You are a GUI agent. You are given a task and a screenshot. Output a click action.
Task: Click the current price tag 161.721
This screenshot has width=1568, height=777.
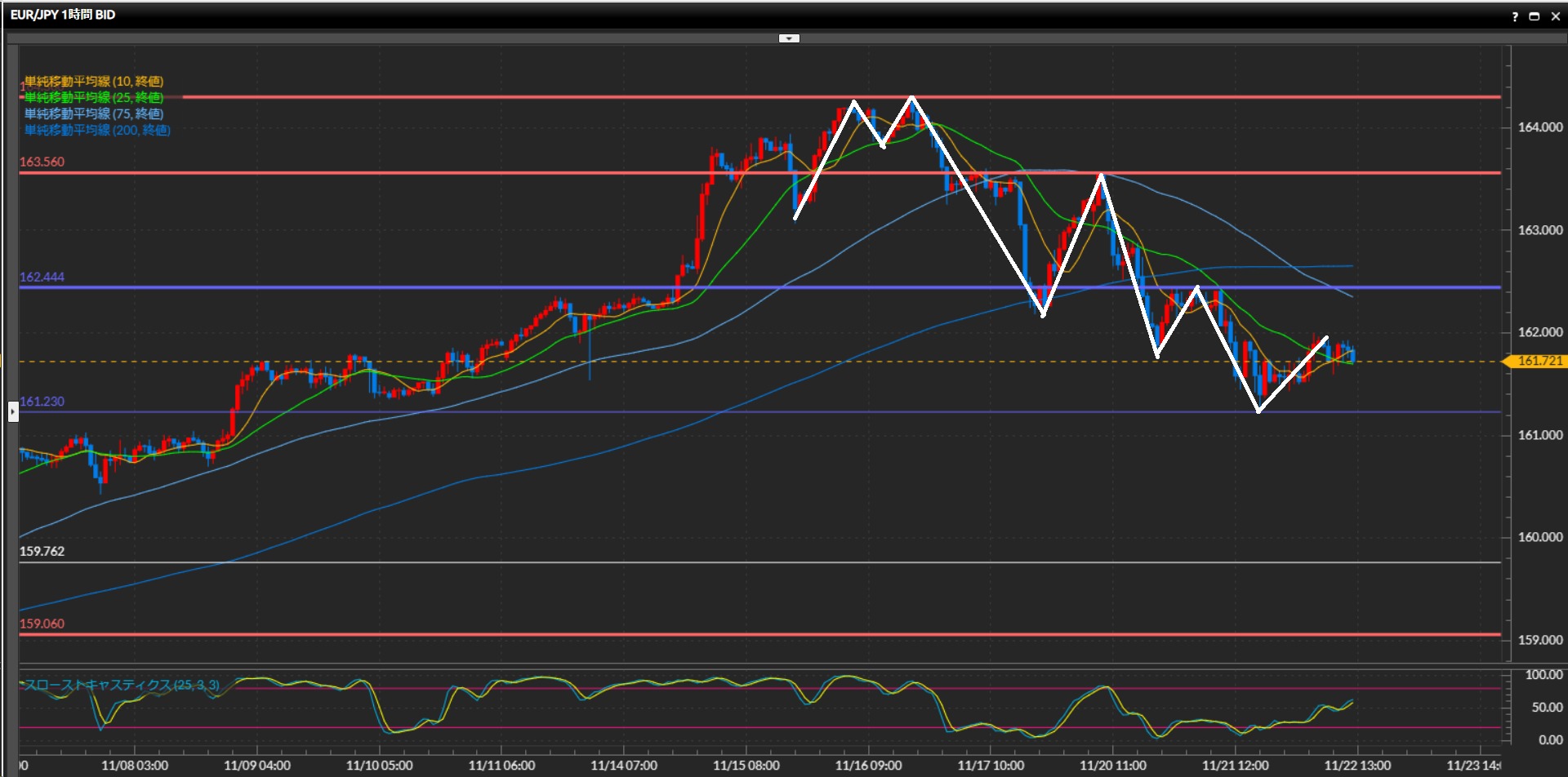pyautogui.click(x=1538, y=361)
